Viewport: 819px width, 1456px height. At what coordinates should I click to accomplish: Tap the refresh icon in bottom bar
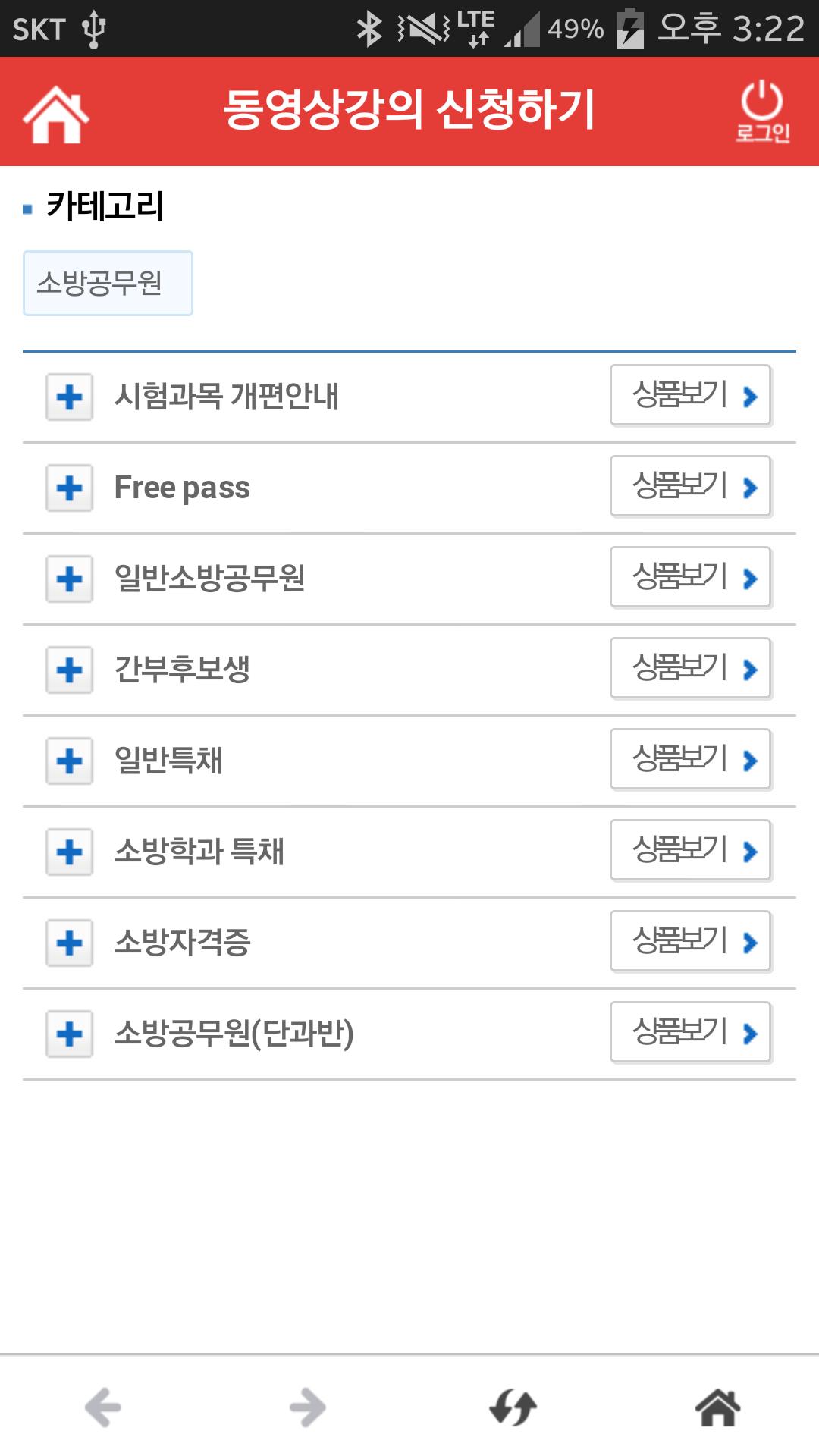[x=513, y=1407]
